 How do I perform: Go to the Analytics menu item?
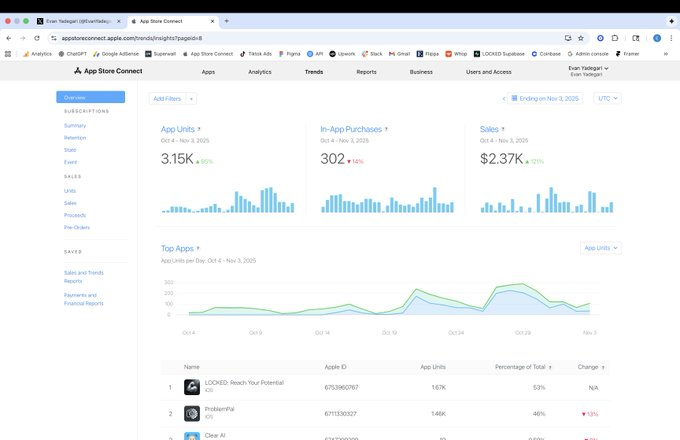[x=260, y=72]
